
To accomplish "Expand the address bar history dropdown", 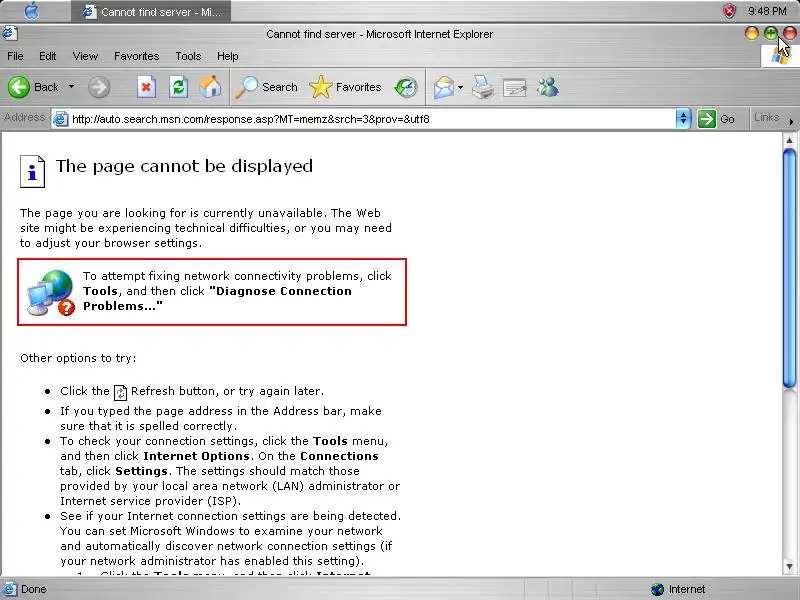I will click(x=683, y=119).
